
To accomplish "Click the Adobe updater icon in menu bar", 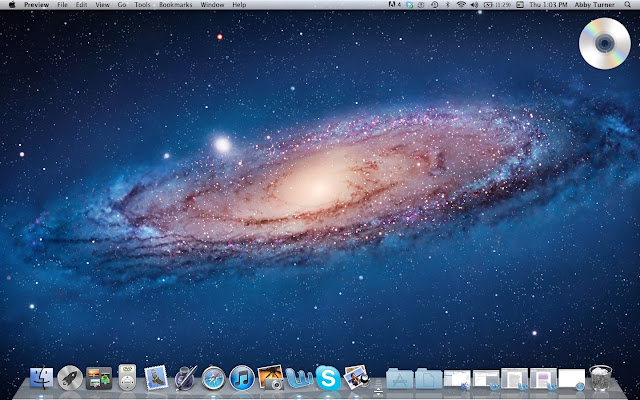I will point(395,5).
